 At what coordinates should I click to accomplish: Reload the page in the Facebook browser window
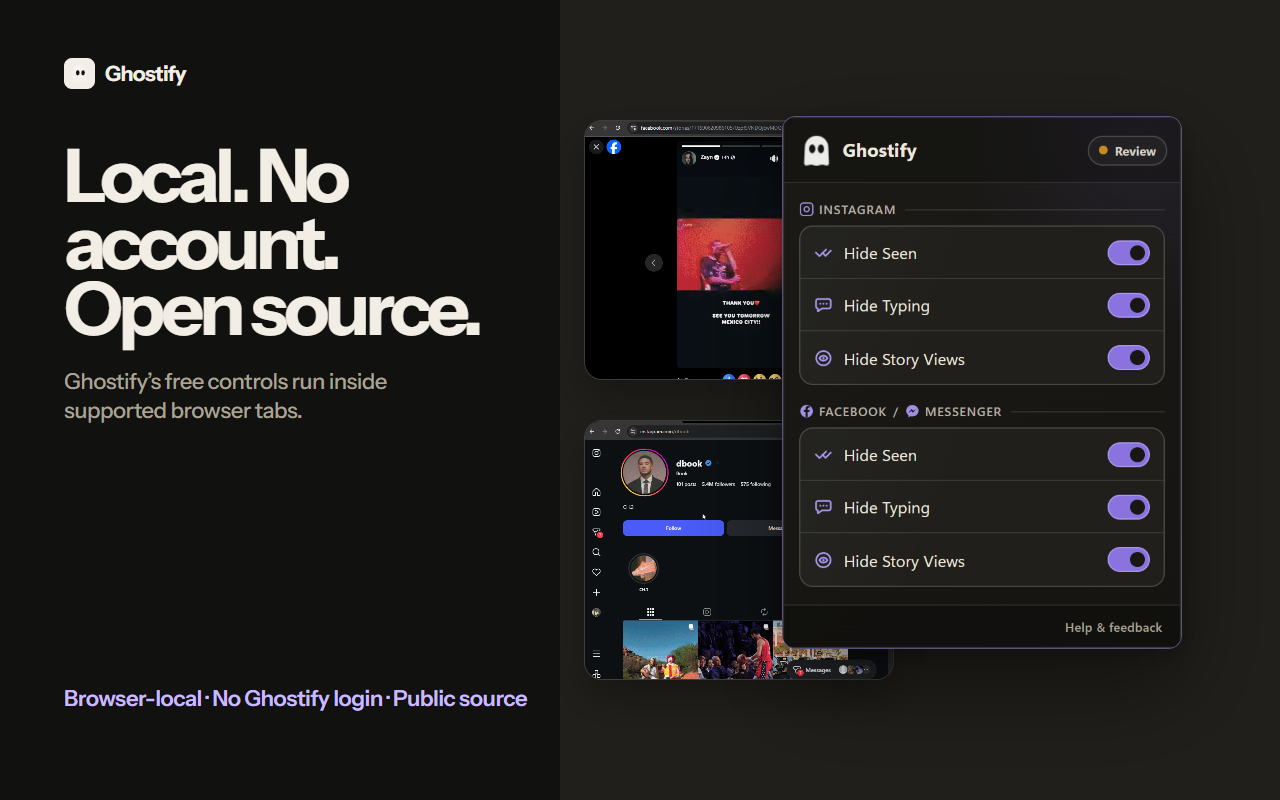(x=618, y=128)
